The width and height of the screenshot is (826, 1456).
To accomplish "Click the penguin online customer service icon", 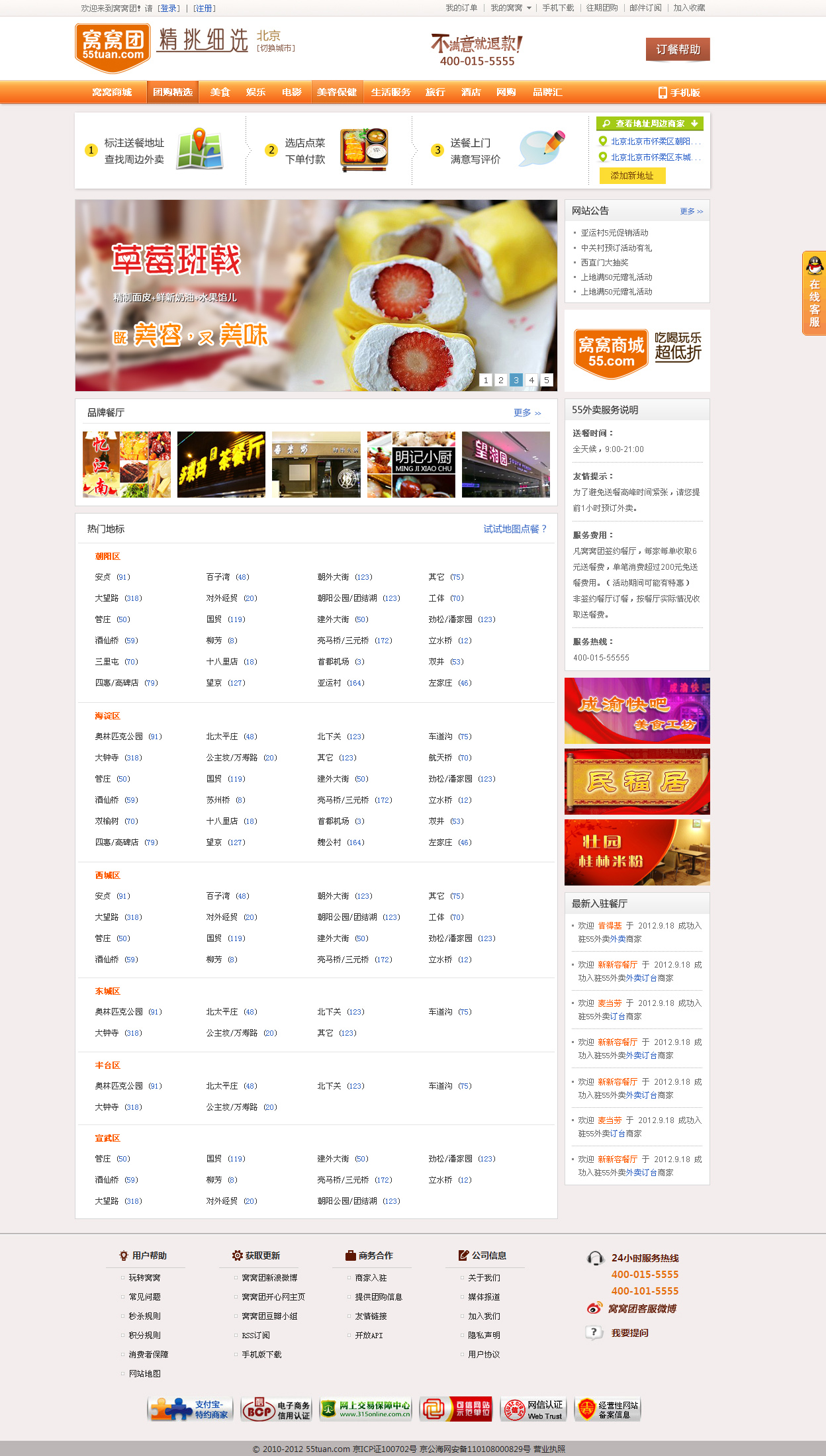I will [815, 265].
